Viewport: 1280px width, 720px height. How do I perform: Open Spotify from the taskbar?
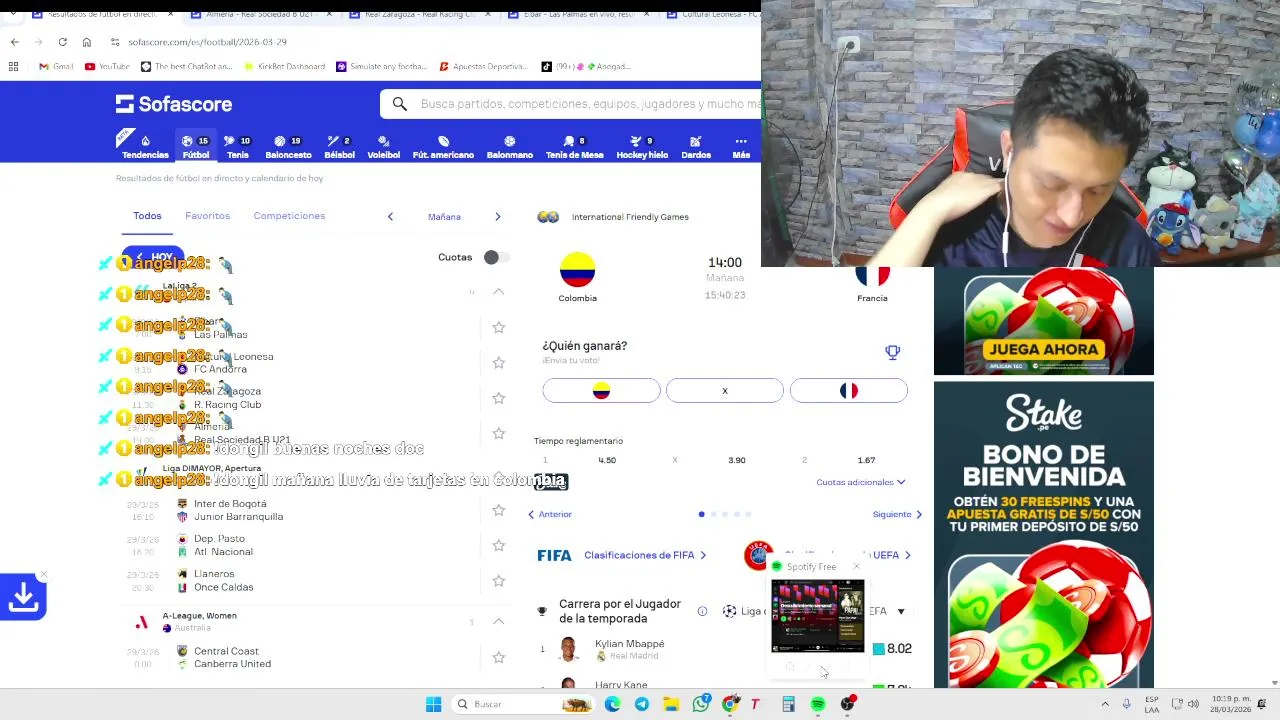point(818,704)
